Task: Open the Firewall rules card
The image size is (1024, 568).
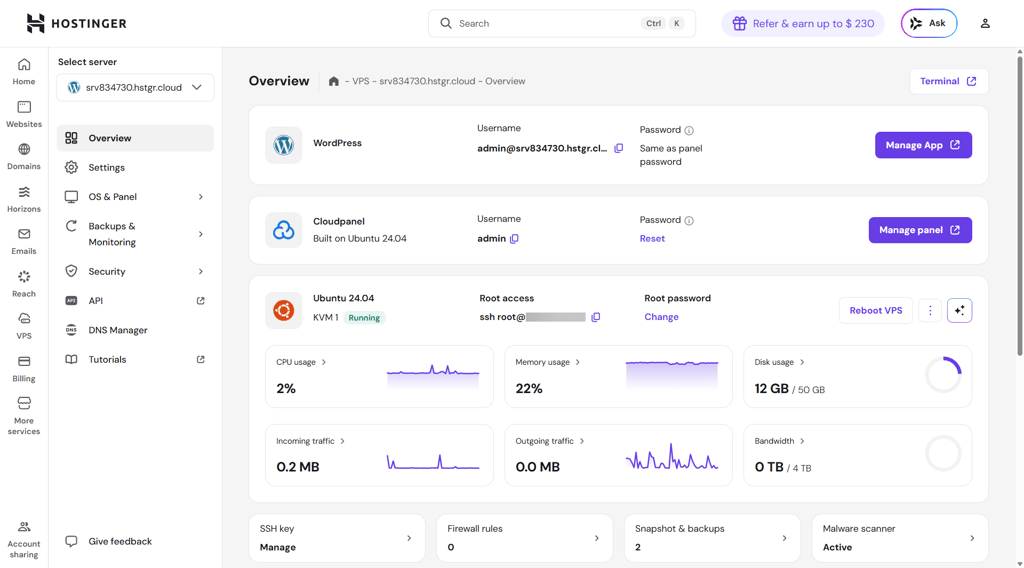Action: coord(524,538)
